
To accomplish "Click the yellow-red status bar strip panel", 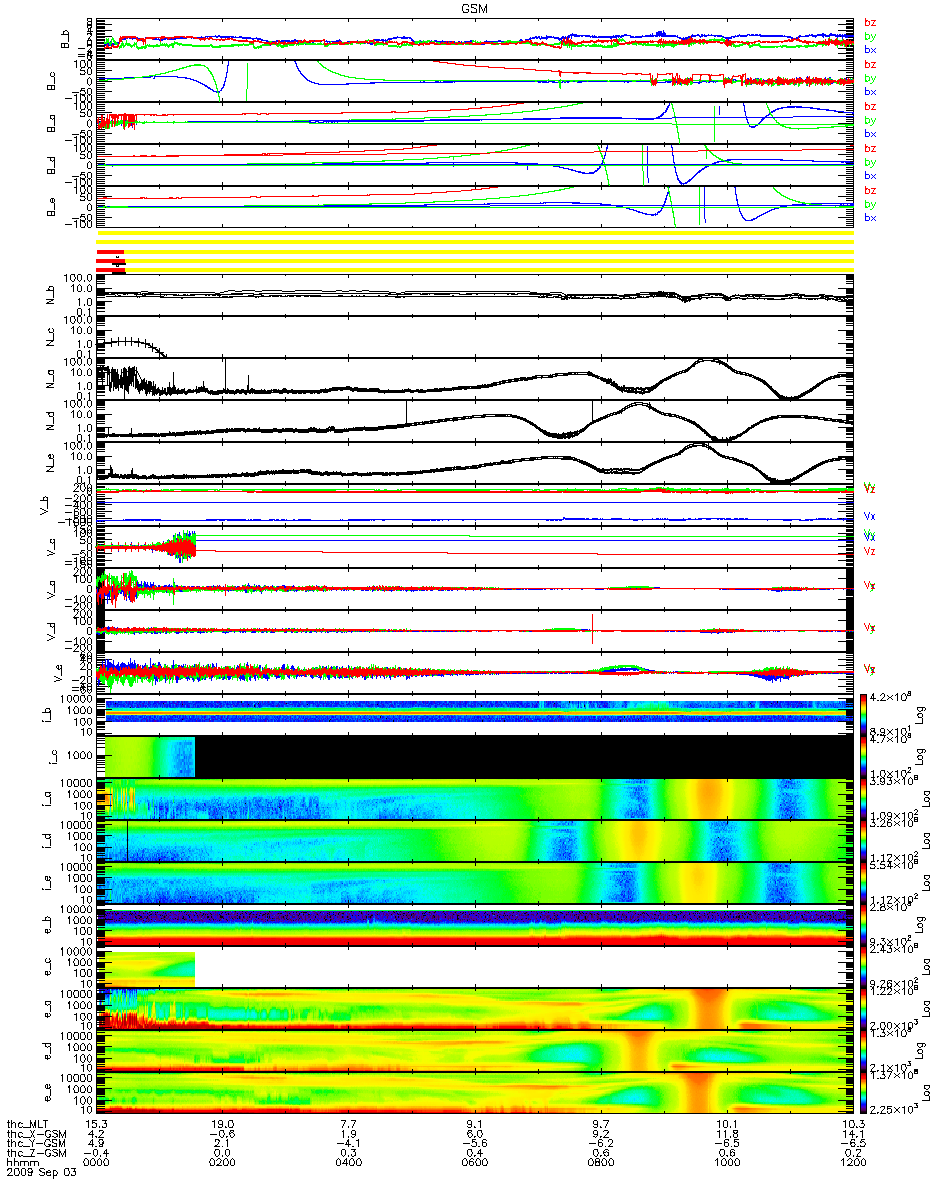I will point(474,252).
